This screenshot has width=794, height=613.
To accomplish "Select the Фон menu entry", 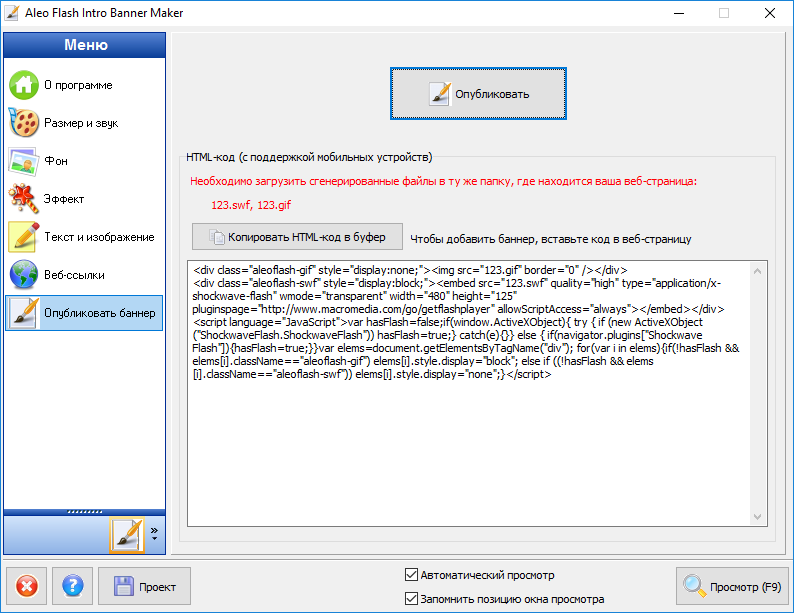I will 84,161.
